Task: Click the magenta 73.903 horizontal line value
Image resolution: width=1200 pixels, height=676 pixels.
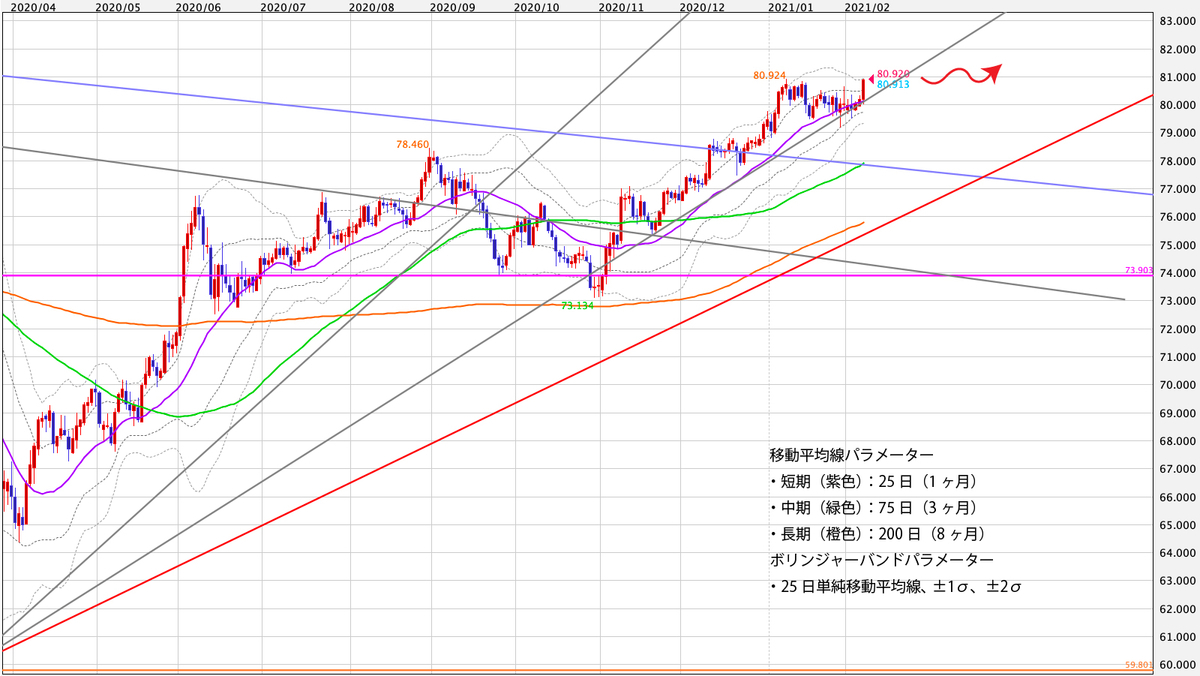Action: click(x=1139, y=271)
